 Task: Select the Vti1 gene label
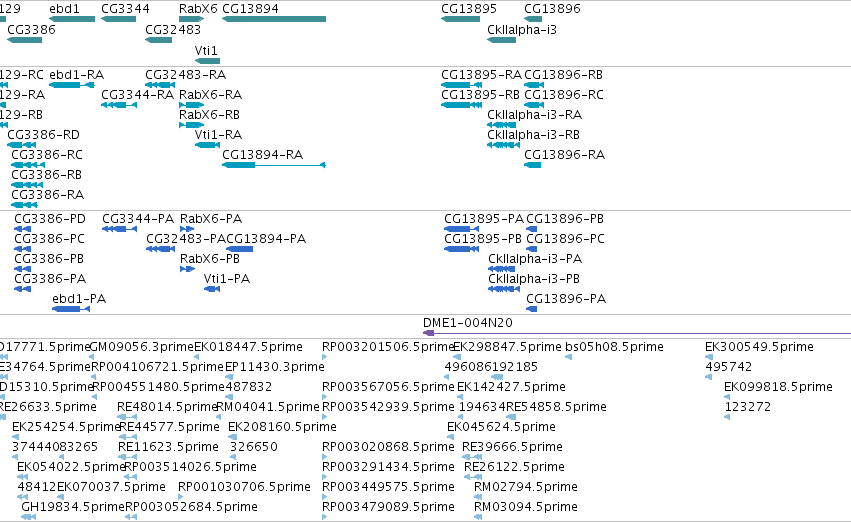(206, 50)
